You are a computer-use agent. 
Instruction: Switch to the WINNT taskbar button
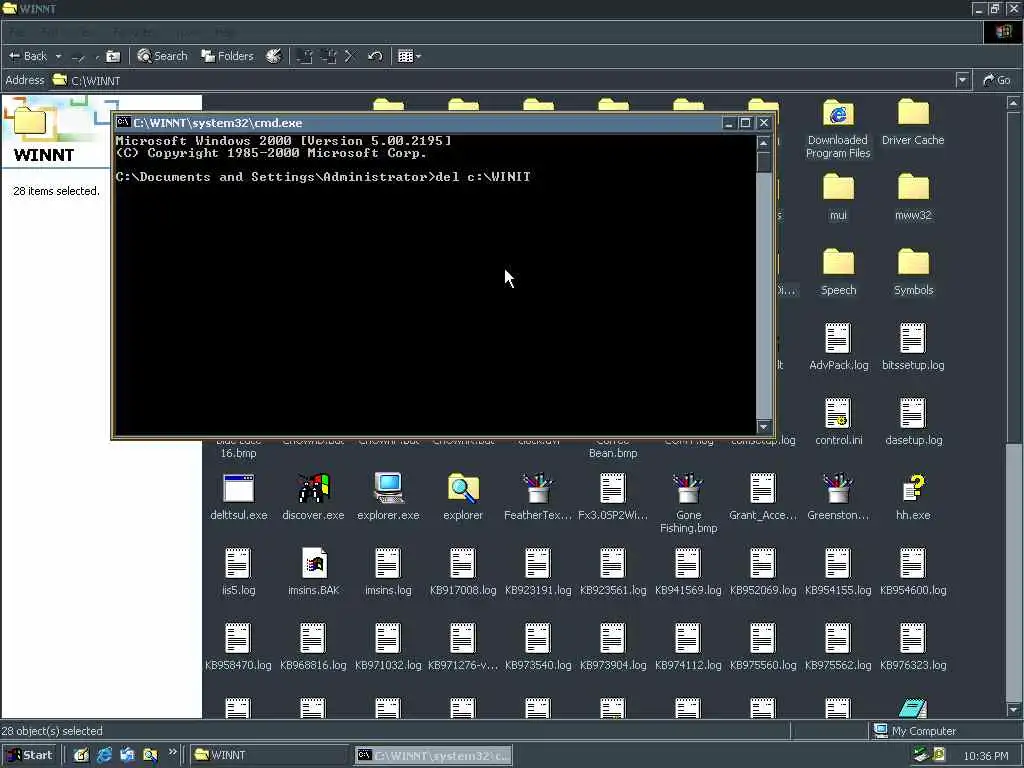pos(270,755)
